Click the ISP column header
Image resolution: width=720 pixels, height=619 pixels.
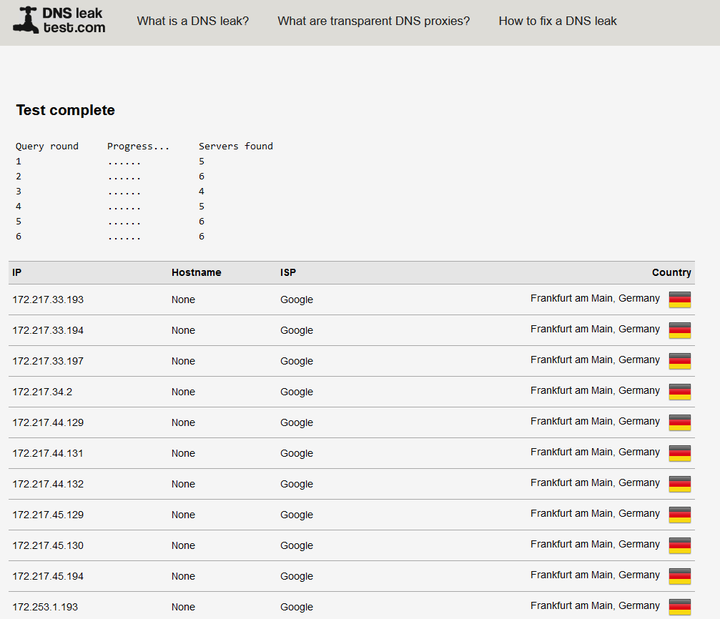[288, 272]
